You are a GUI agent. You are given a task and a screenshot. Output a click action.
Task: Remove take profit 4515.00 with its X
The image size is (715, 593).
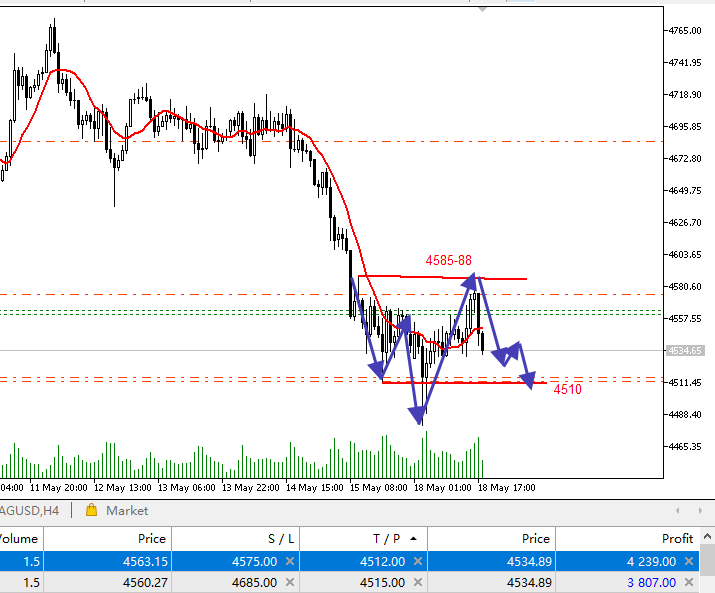click(x=417, y=582)
